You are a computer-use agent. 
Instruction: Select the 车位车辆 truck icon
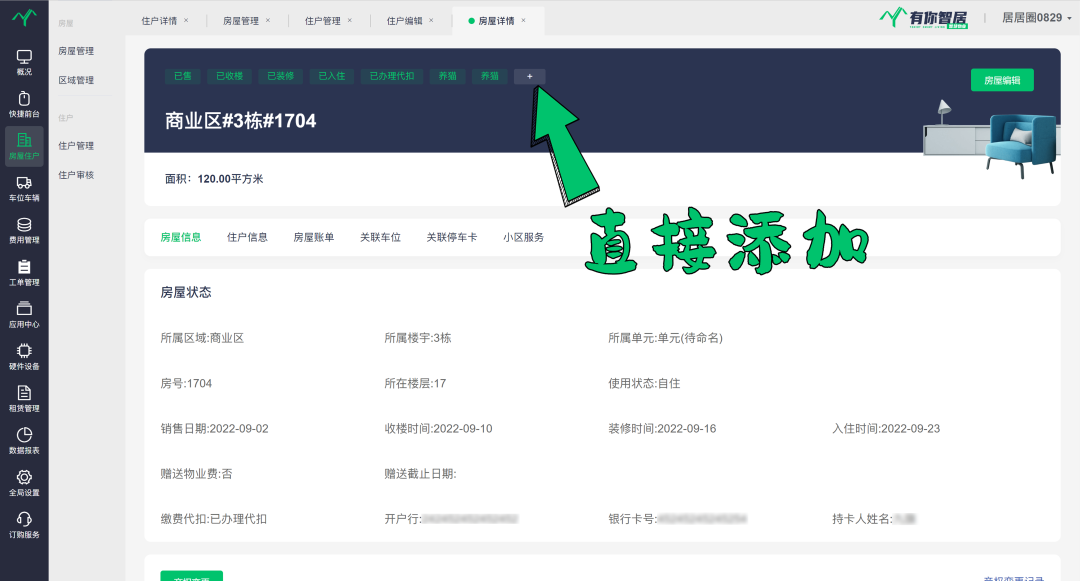[x=24, y=188]
